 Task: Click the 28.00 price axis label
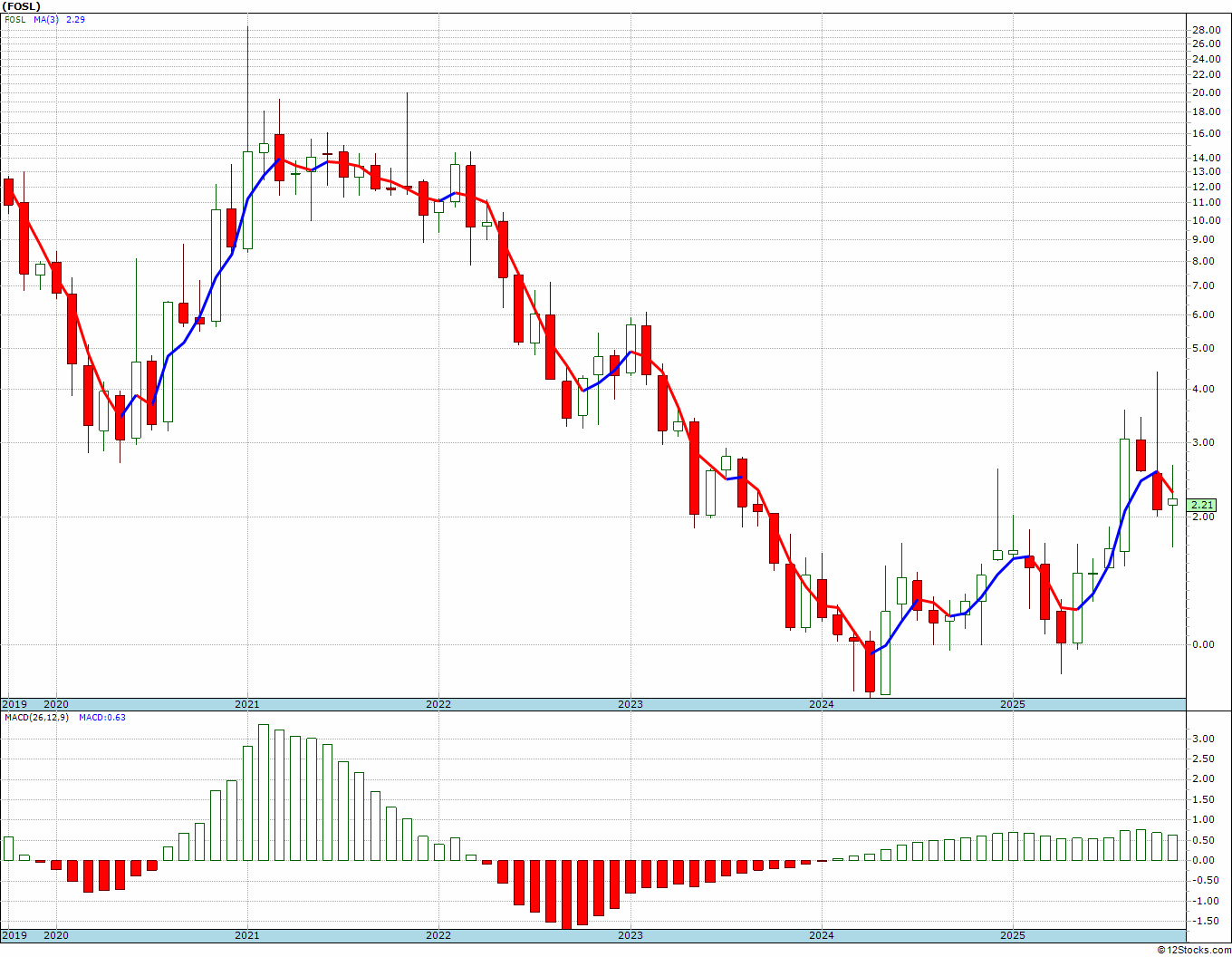pyautogui.click(x=1206, y=30)
